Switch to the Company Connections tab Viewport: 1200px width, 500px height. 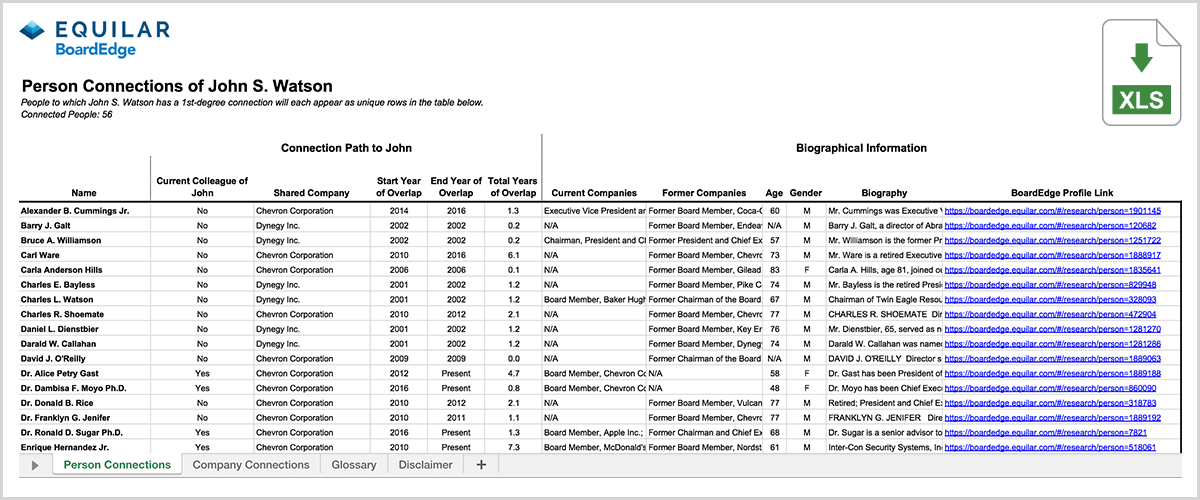pos(251,464)
